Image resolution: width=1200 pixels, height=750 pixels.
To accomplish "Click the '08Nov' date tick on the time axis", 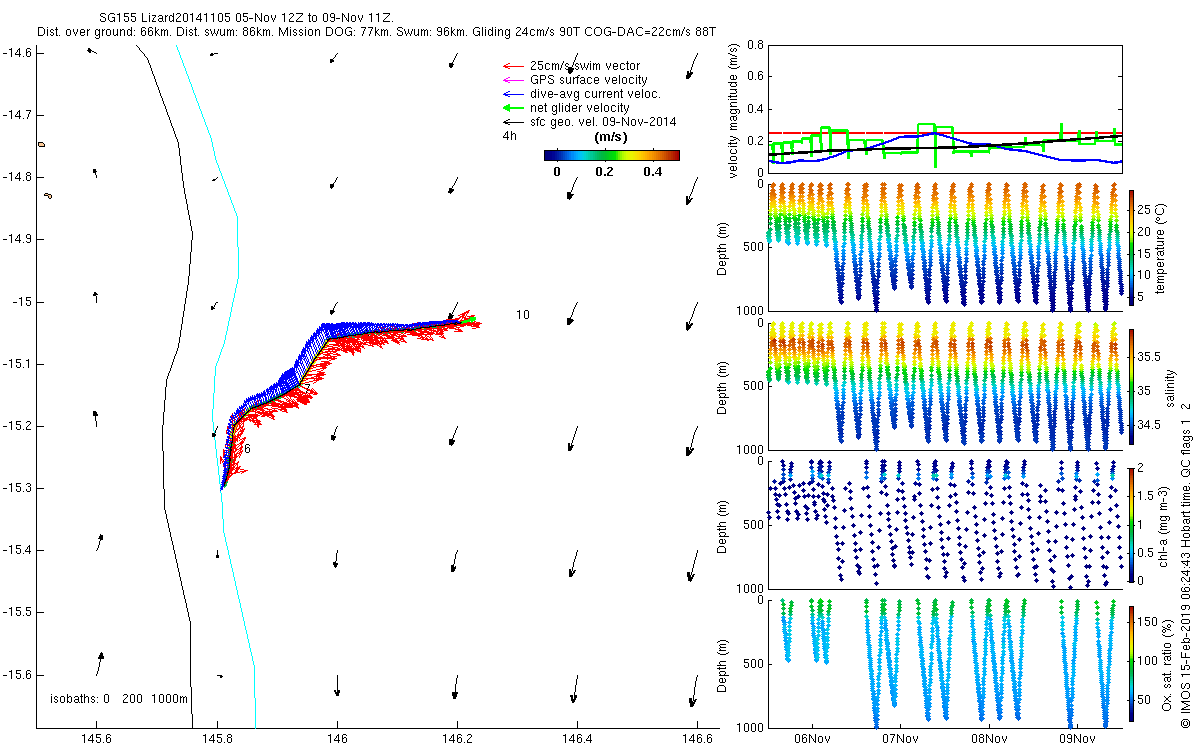I will point(988,740).
